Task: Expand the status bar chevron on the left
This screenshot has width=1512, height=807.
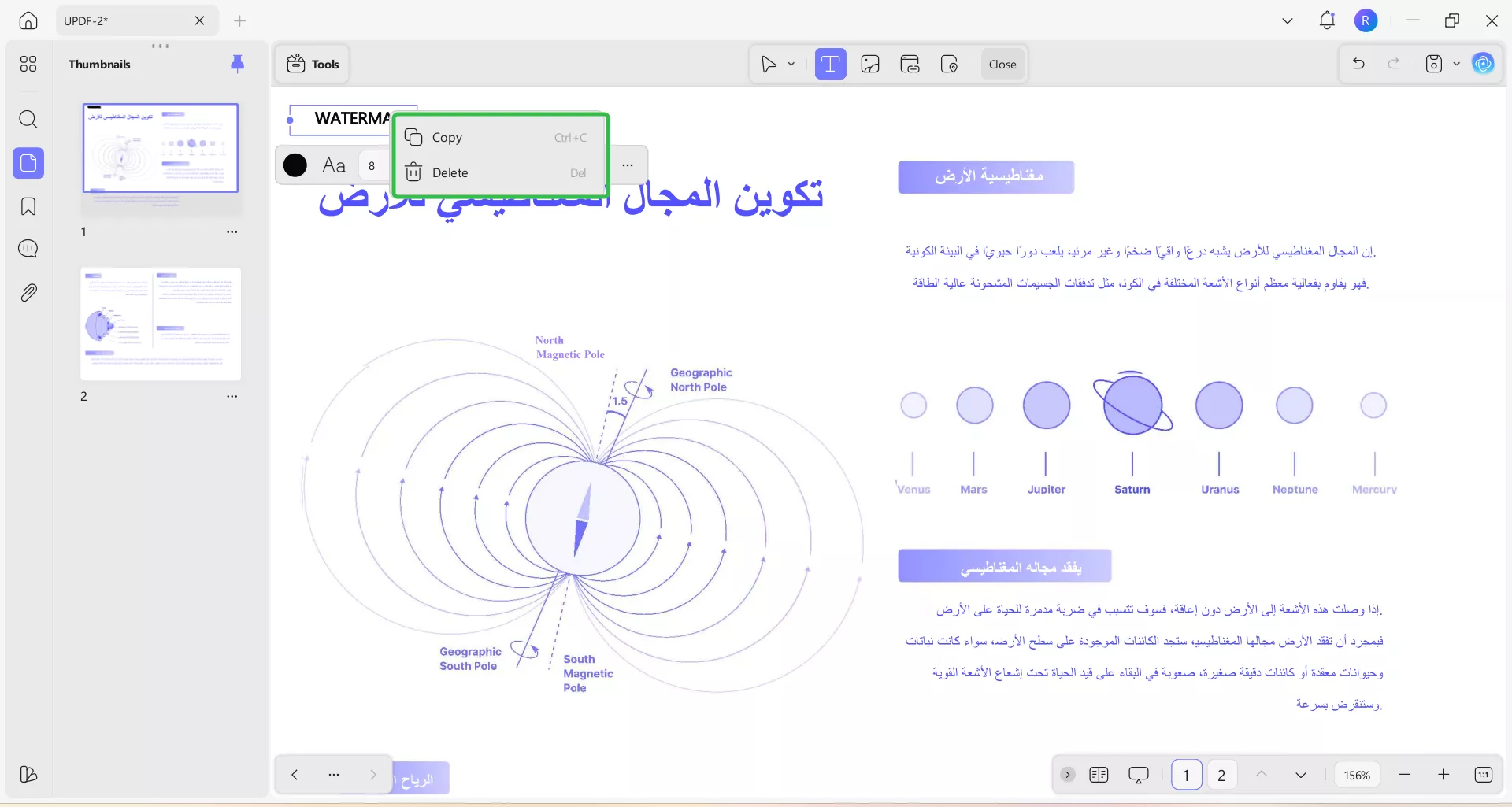Action: 1068,775
